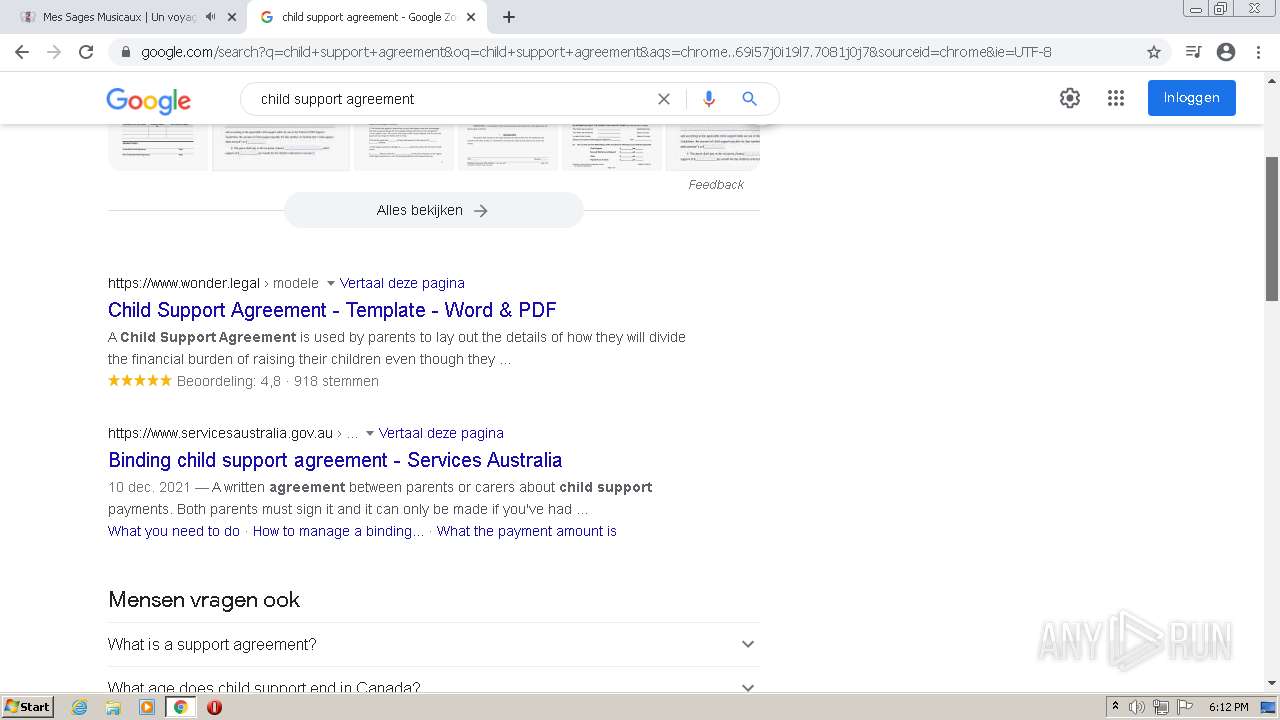Click the volume speaker tray icon

1137,707
